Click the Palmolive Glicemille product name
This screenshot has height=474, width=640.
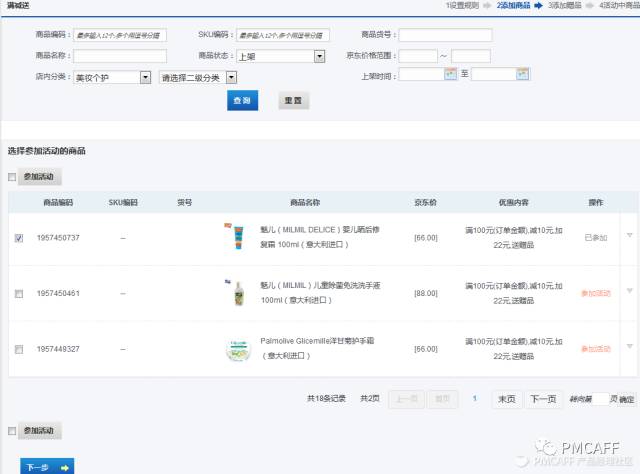pos(317,348)
